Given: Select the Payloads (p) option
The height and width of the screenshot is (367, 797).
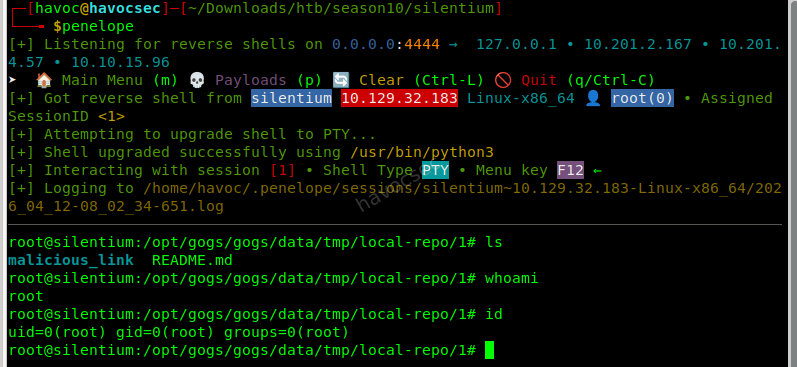Looking at the screenshot, I should point(268,80).
